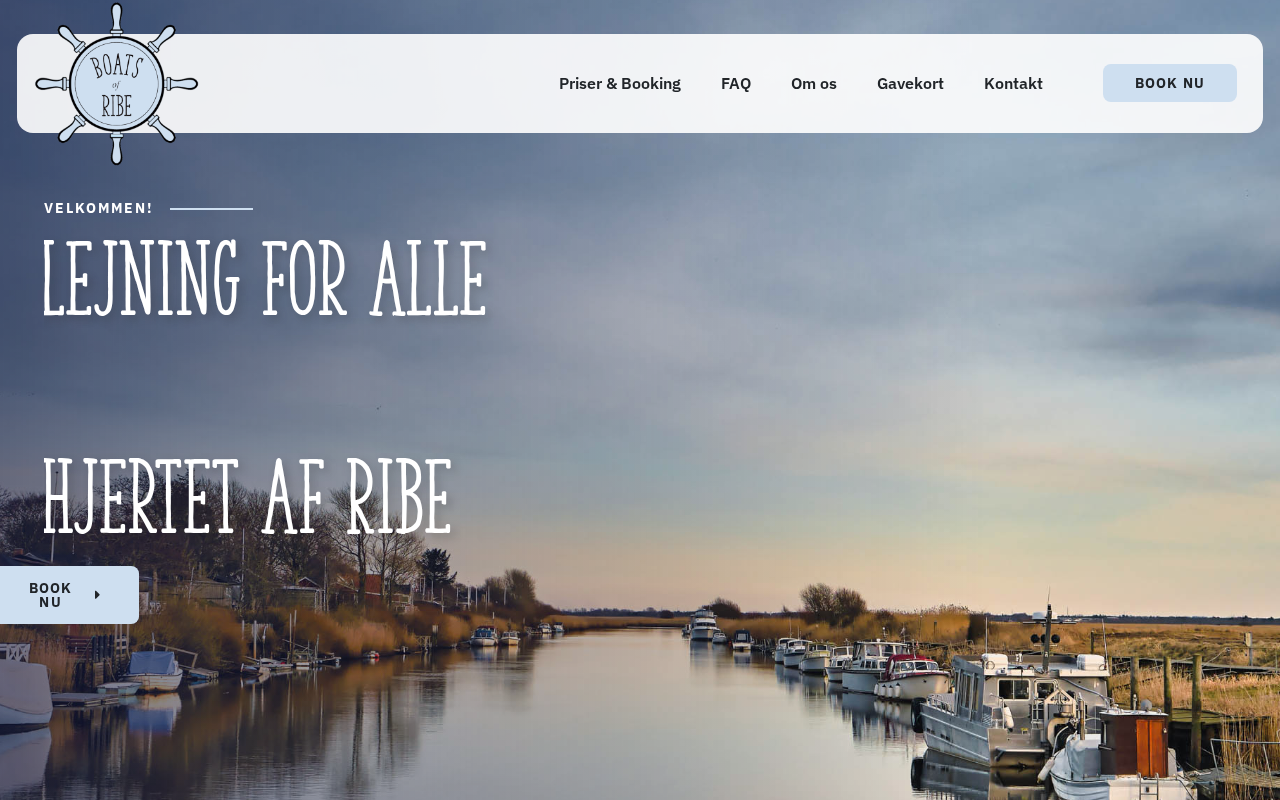Screen dimensions: 1280x800
Task: Open the Kontakt link
Action: click(1013, 84)
